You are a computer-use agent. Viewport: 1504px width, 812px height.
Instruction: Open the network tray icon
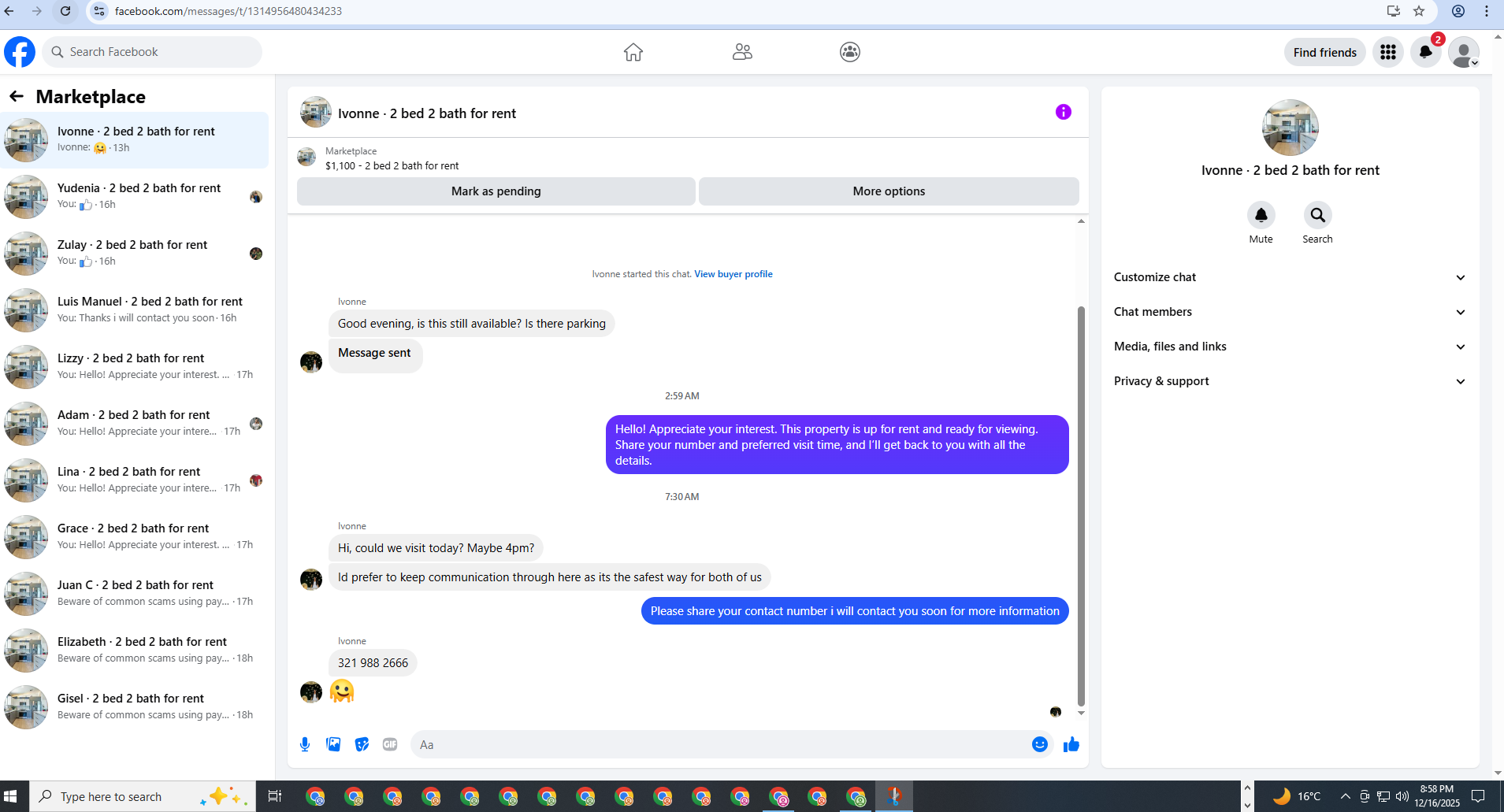[x=1383, y=796]
